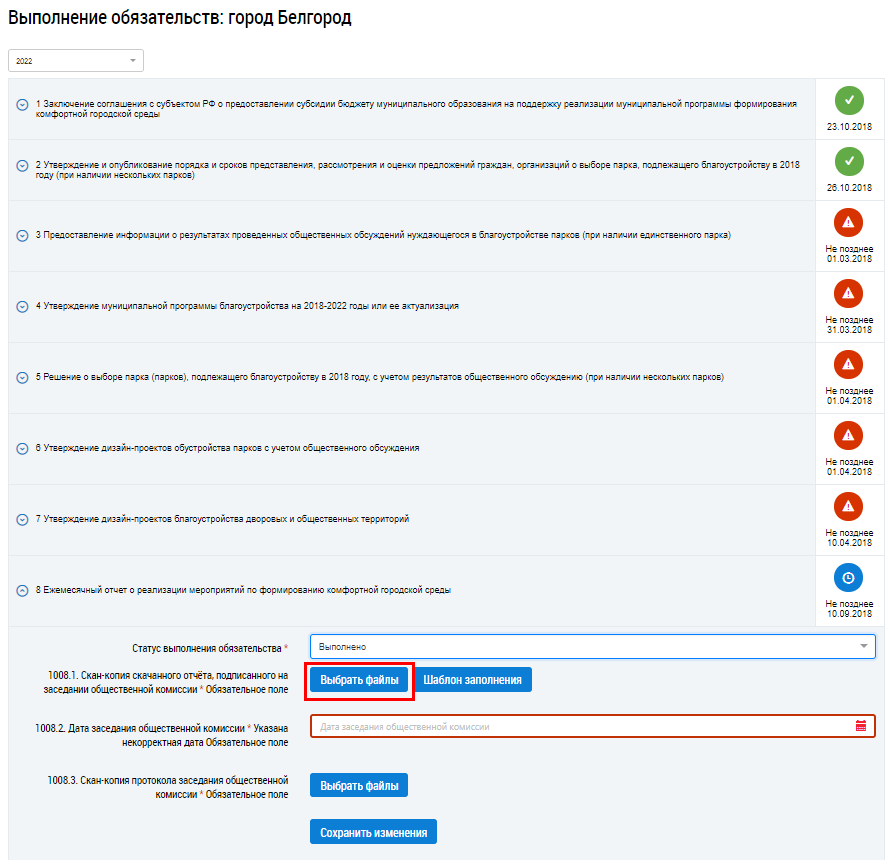Select obligation 2 title about park proposals
This screenshot has height=860, width=894.
pos(417,170)
